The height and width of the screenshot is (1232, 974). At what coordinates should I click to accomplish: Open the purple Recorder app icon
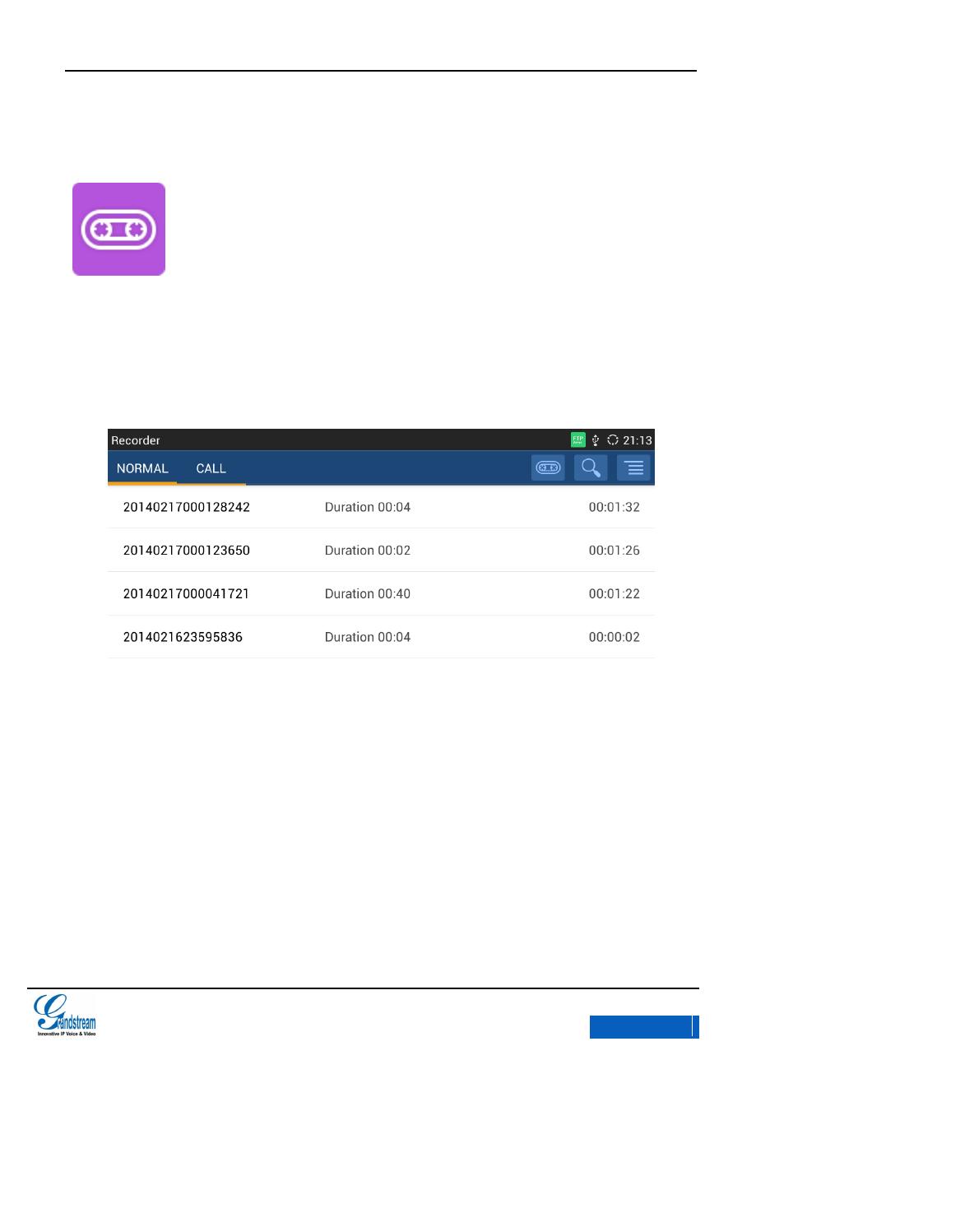click(118, 229)
